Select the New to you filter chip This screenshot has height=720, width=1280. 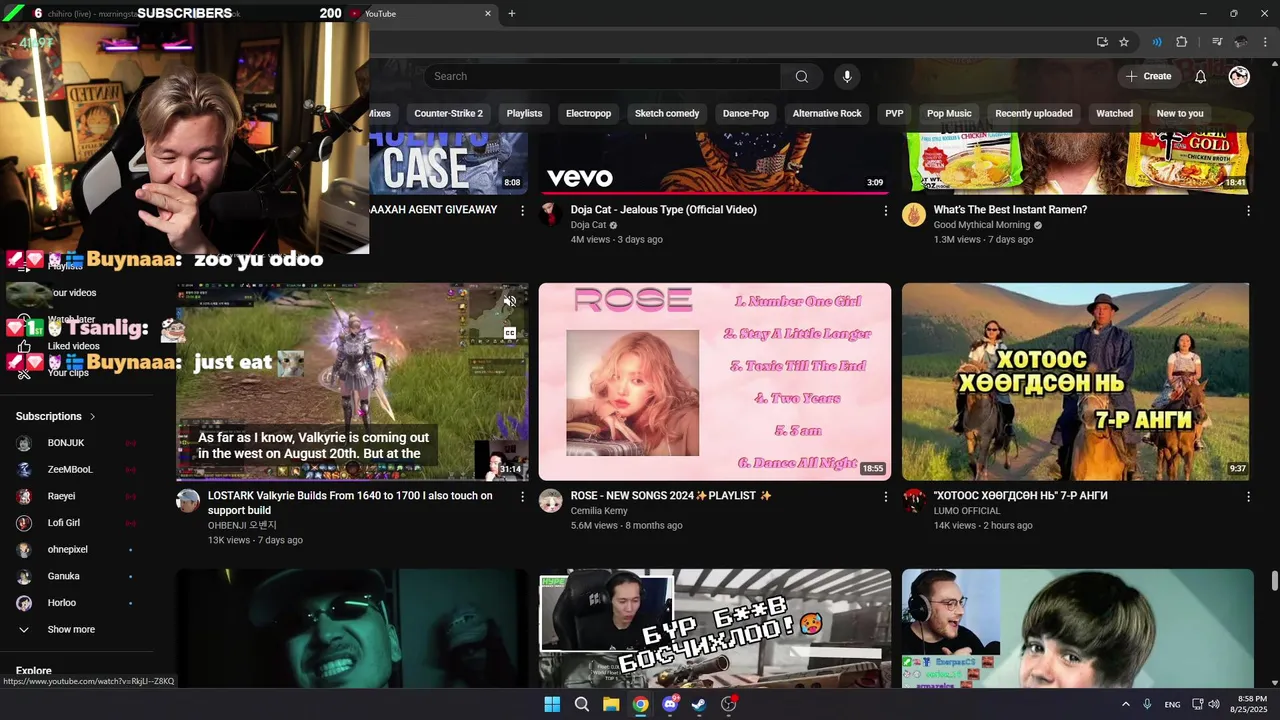click(x=1180, y=113)
